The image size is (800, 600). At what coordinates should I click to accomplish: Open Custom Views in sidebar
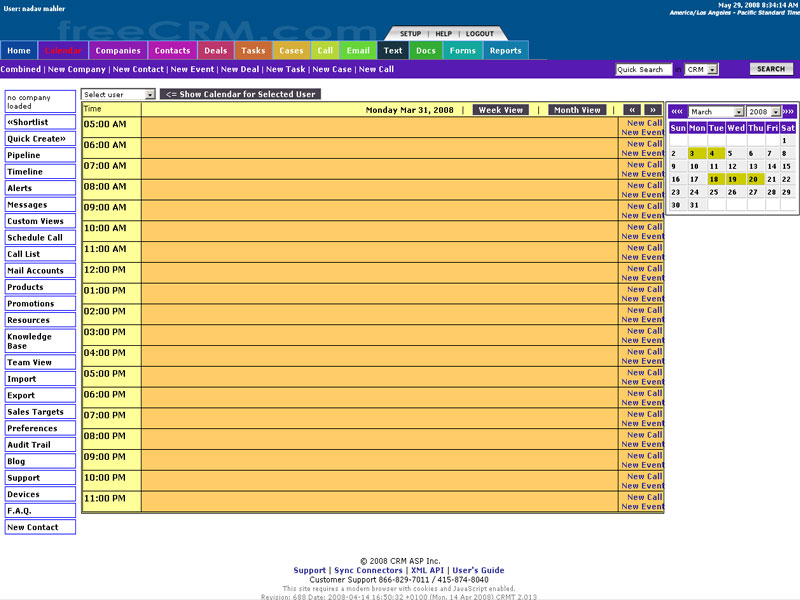pos(40,221)
